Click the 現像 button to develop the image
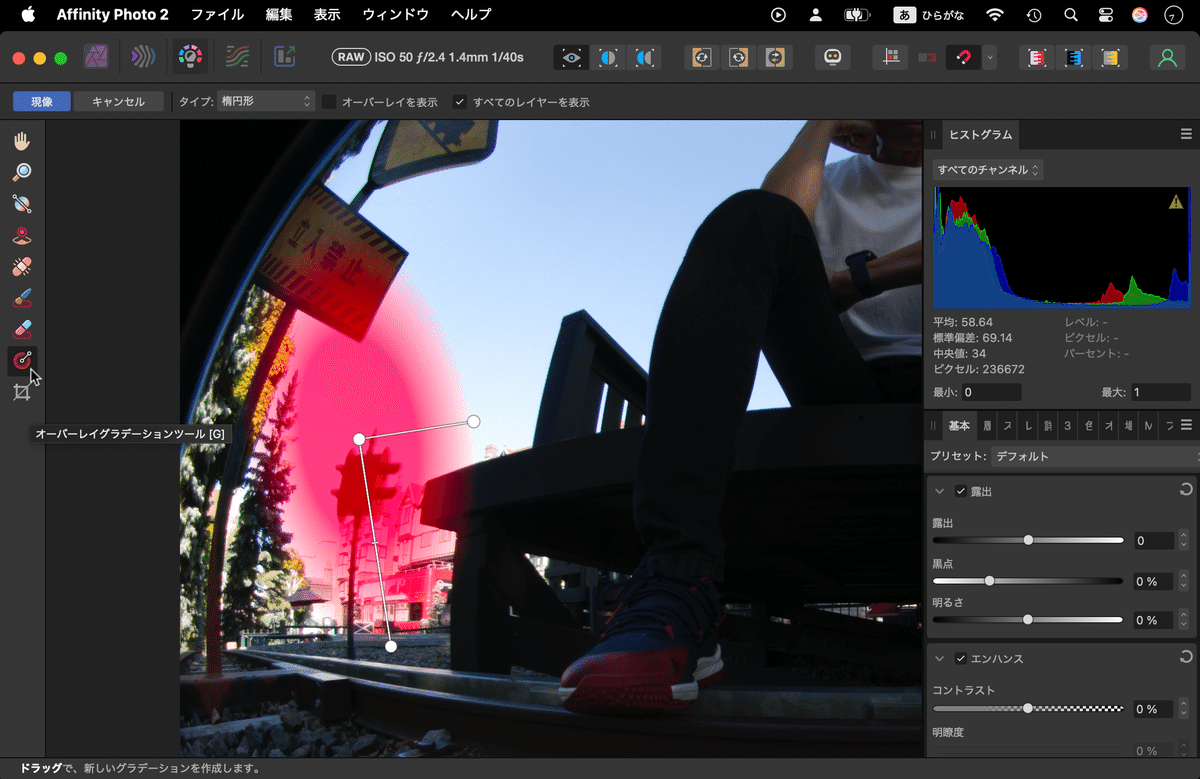Viewport: 1200px width, 779px height. coord(41,101)
